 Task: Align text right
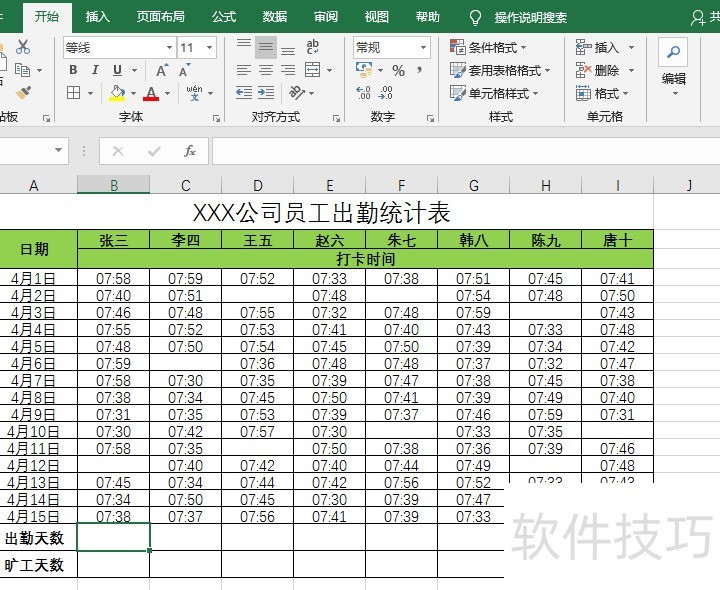pyautogui.click(x=288, y=70)
